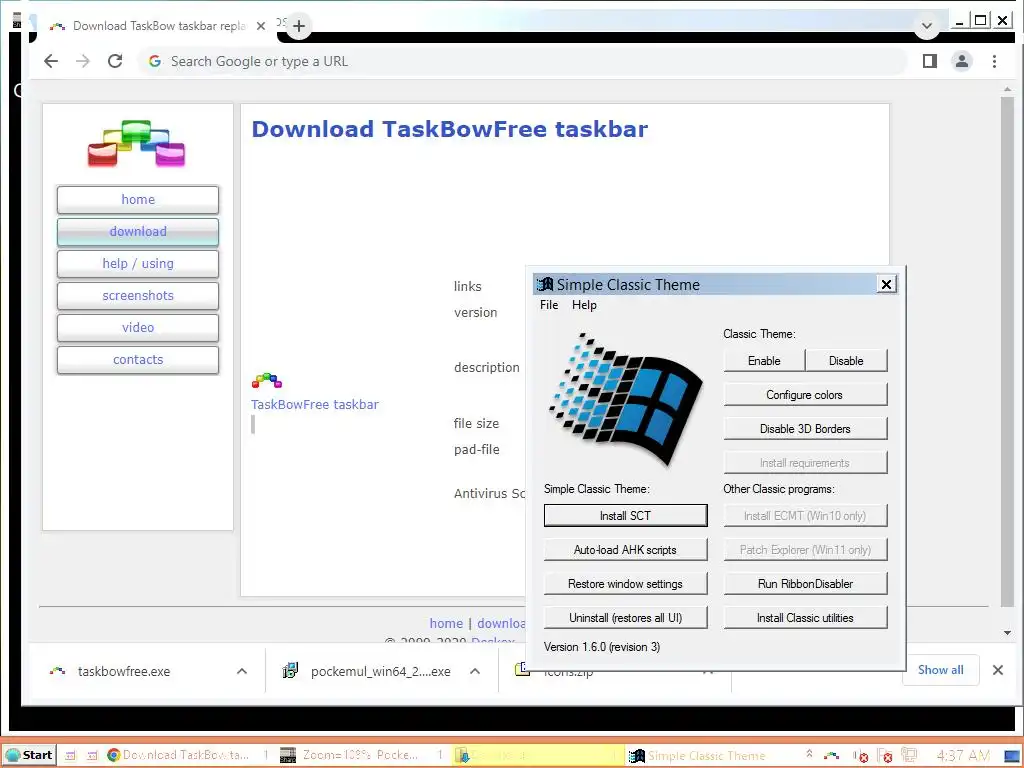The height and width of the screenshot is (768, 1024).
Task: Click the Enable classic theme button
Action: pyautogui.click(x=764, y=361)
